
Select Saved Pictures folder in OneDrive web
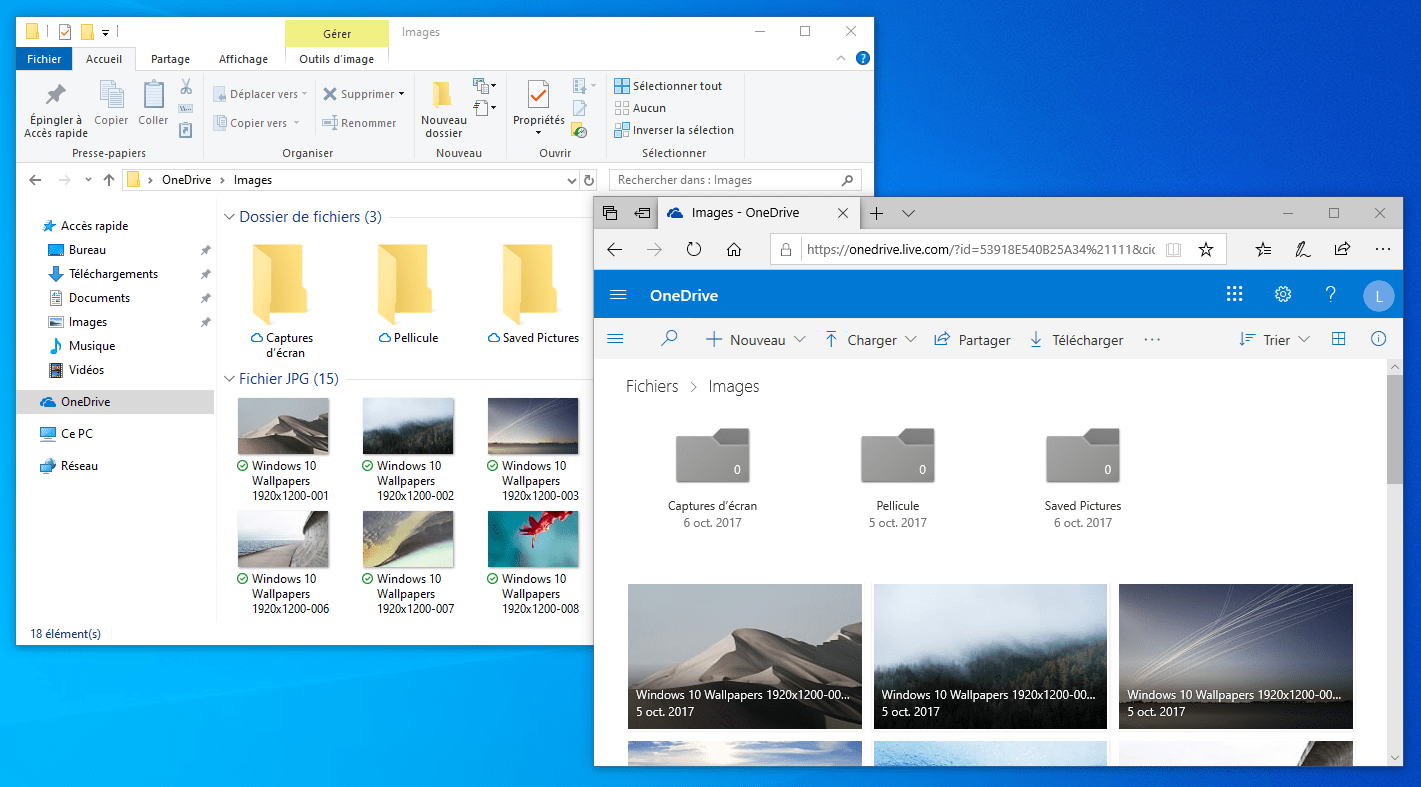click(x=1083, y=477)
